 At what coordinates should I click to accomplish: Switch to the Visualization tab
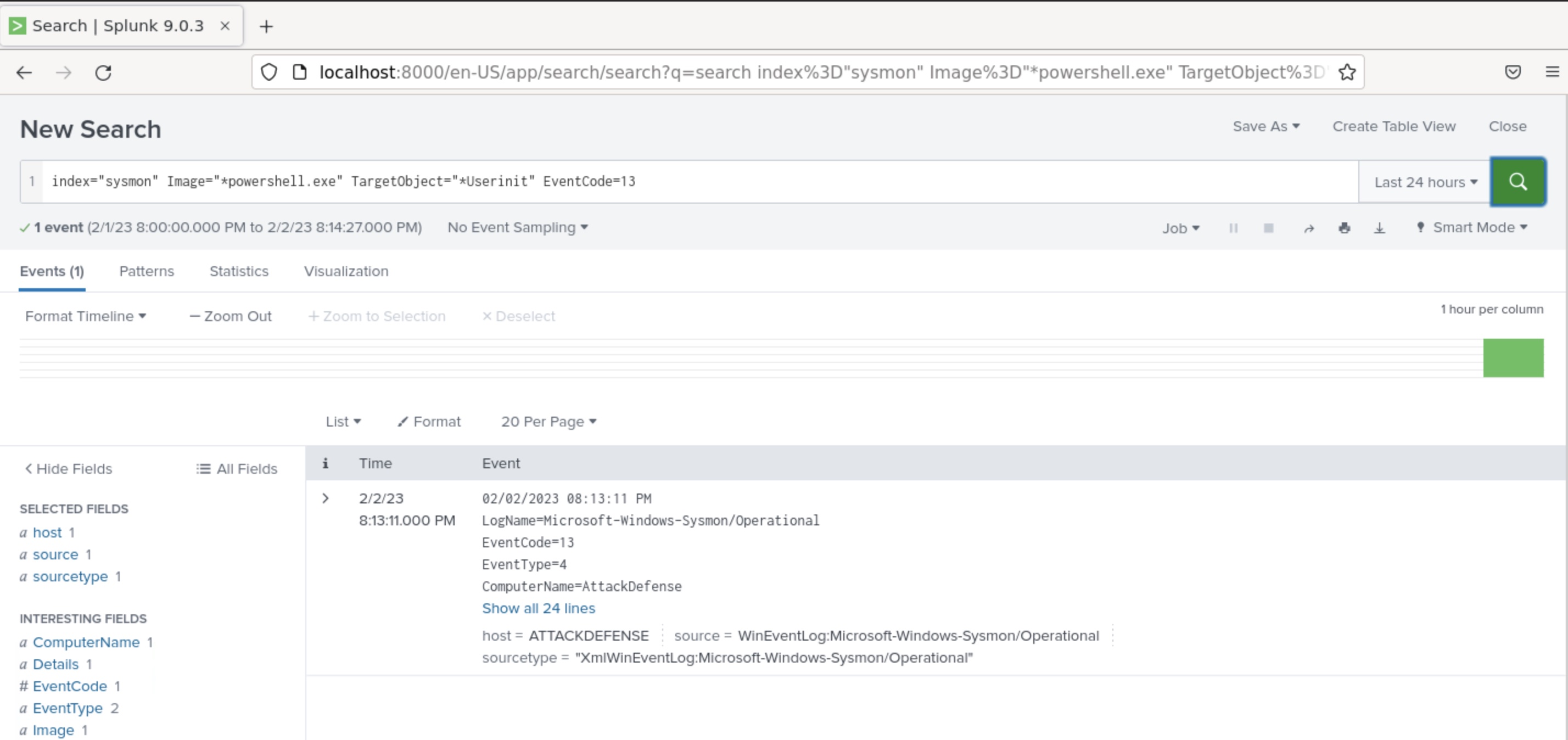pos(346,271)
